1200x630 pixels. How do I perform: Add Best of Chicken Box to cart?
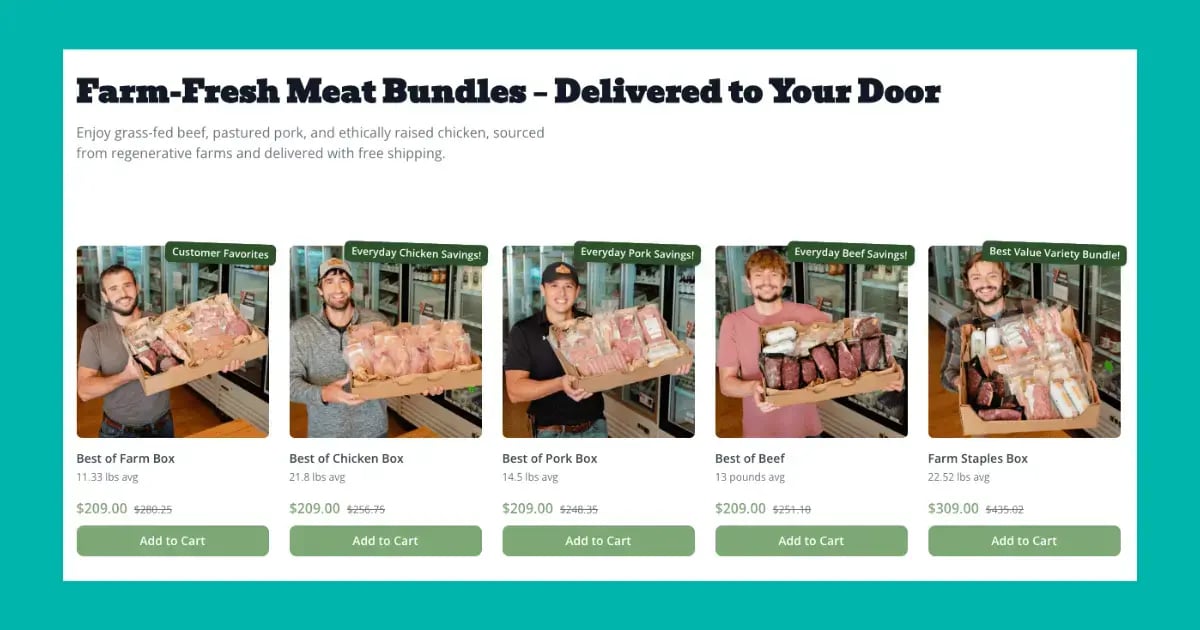click(385, 541)
